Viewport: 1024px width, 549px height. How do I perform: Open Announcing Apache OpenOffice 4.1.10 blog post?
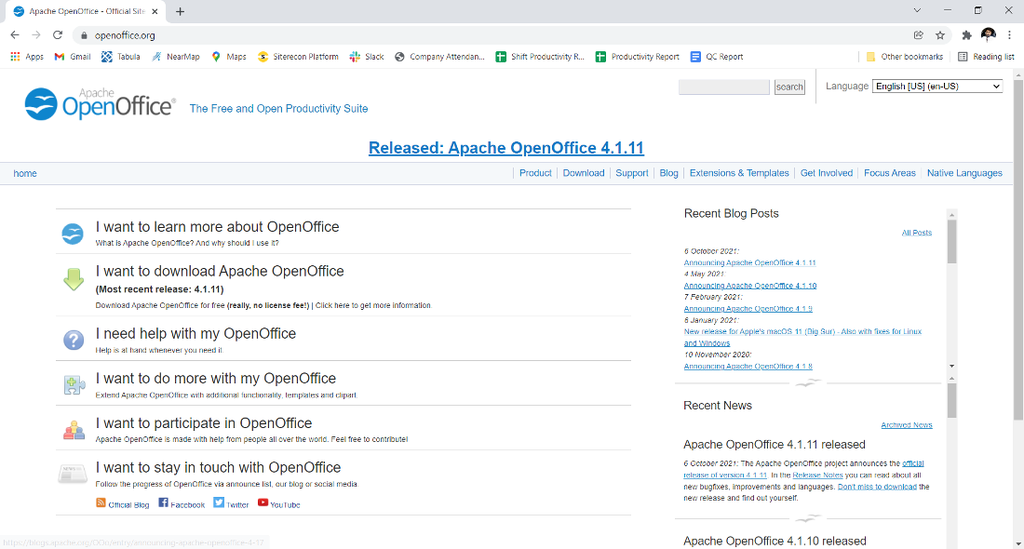[x=750, y=286]
